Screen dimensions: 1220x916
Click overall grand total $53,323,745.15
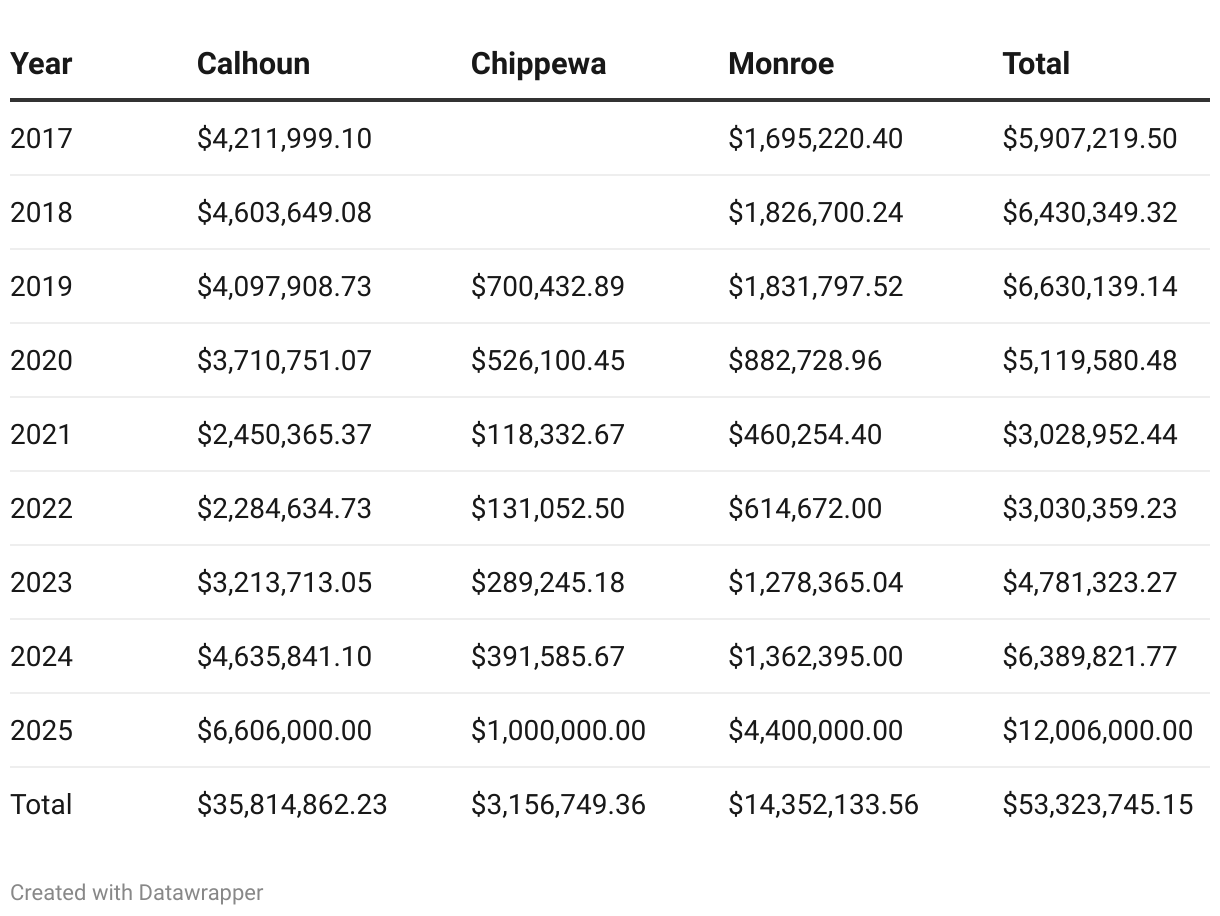(1097, 804)
